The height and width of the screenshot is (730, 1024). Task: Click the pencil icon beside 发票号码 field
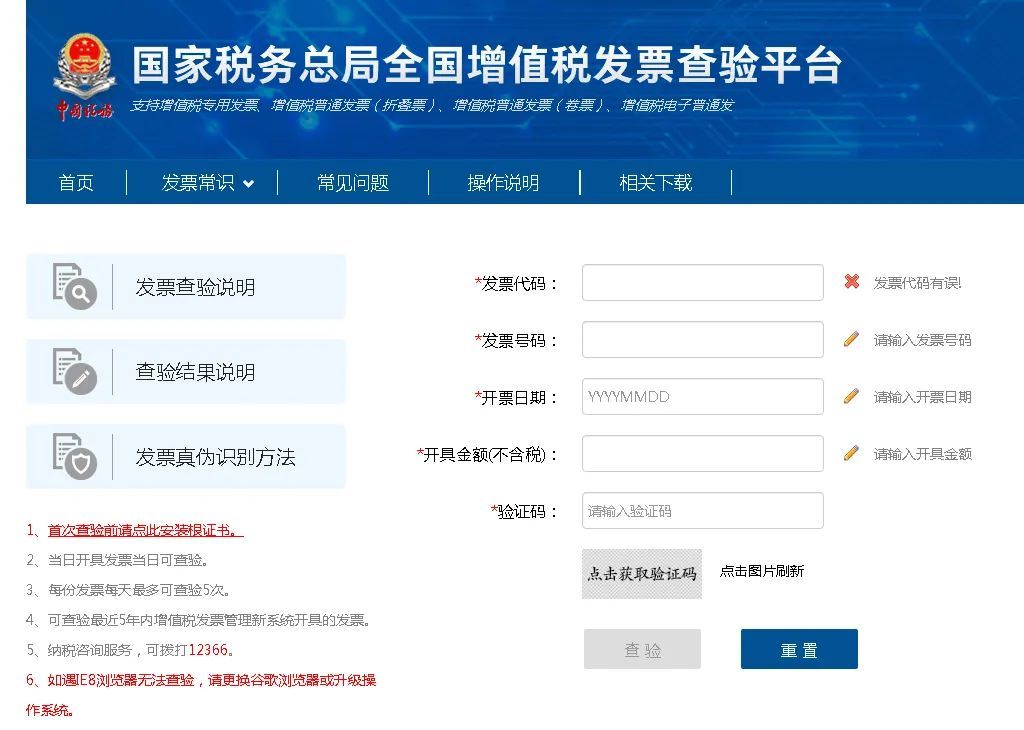pyautogui.click(x=851, y=339)
